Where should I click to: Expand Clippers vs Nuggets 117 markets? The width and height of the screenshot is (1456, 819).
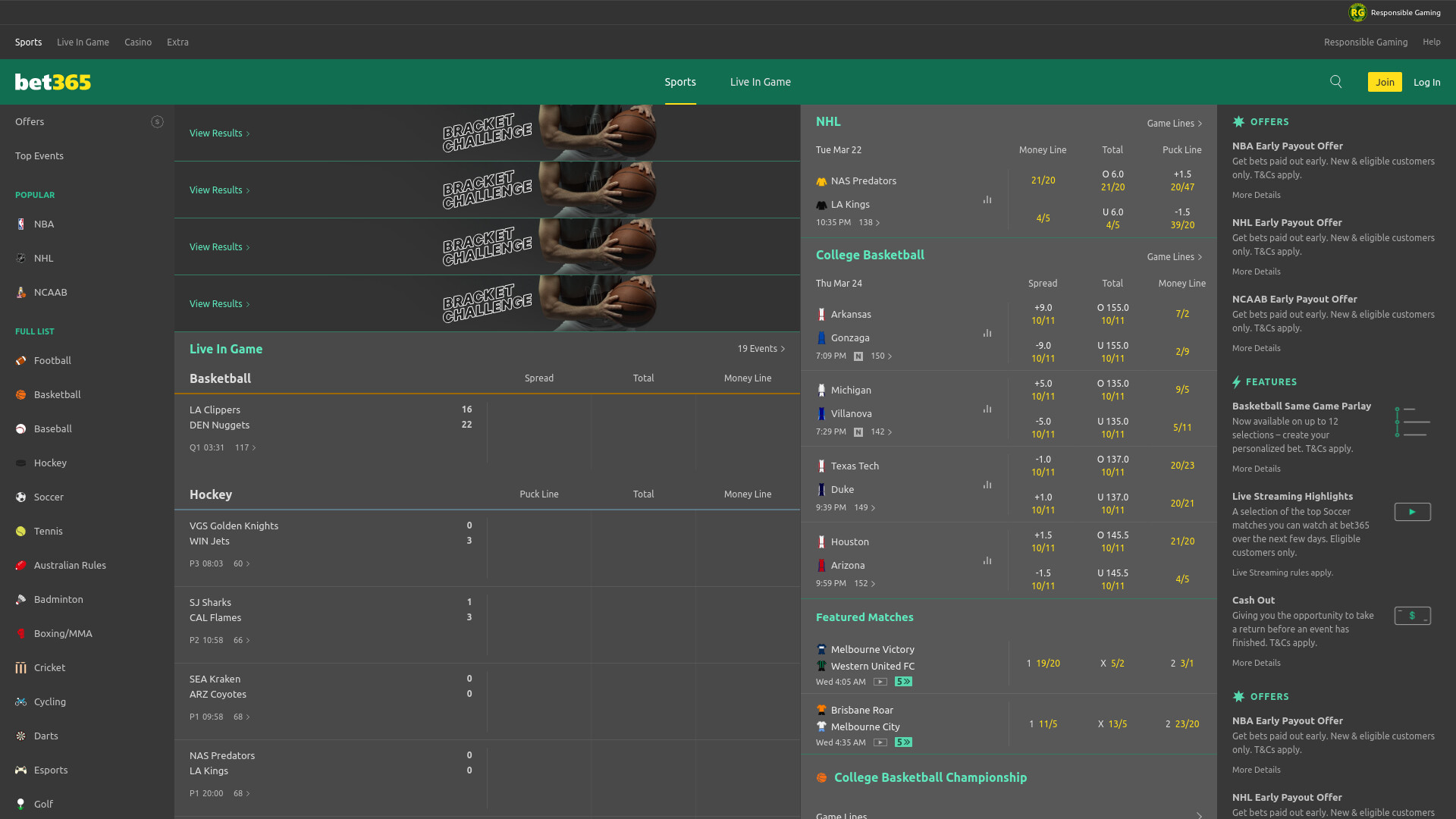pyautogui.click(x=246, y=447)
